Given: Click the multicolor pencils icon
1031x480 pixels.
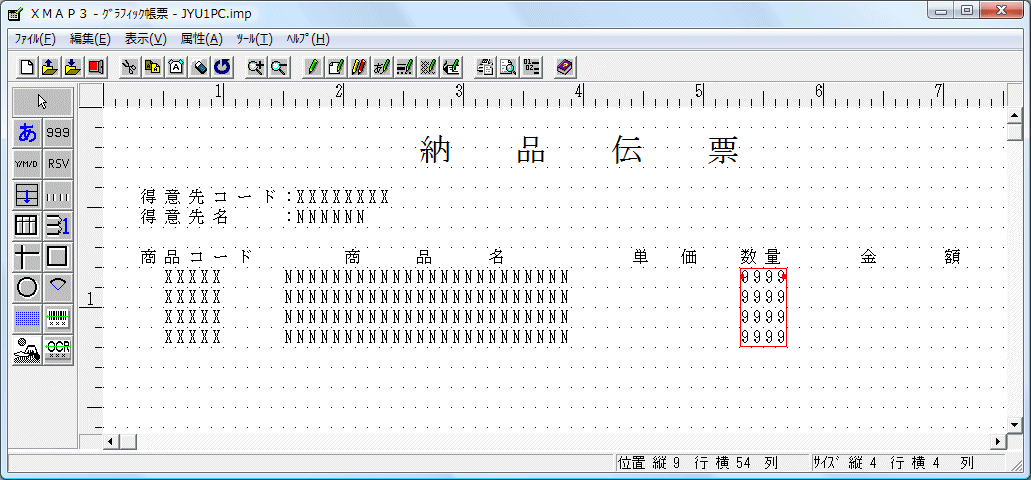Looking at the screenshot, I should coord(359,67).
